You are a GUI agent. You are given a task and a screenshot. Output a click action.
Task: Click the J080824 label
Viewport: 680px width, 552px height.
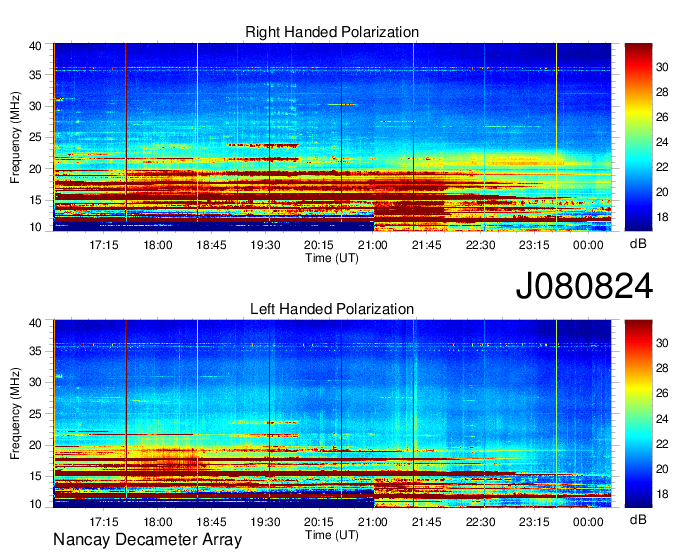(584, 286)
